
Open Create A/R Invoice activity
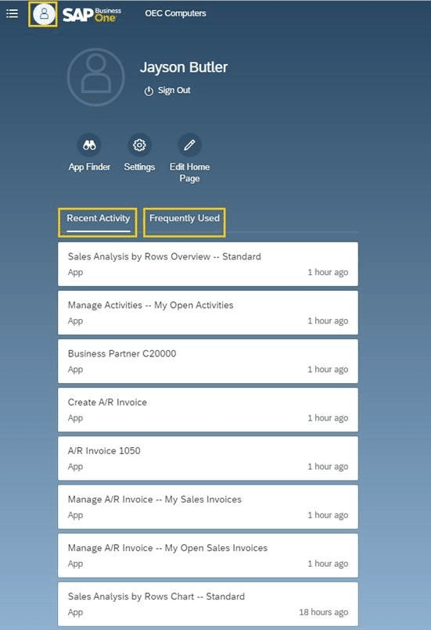[x=208, y=410]
